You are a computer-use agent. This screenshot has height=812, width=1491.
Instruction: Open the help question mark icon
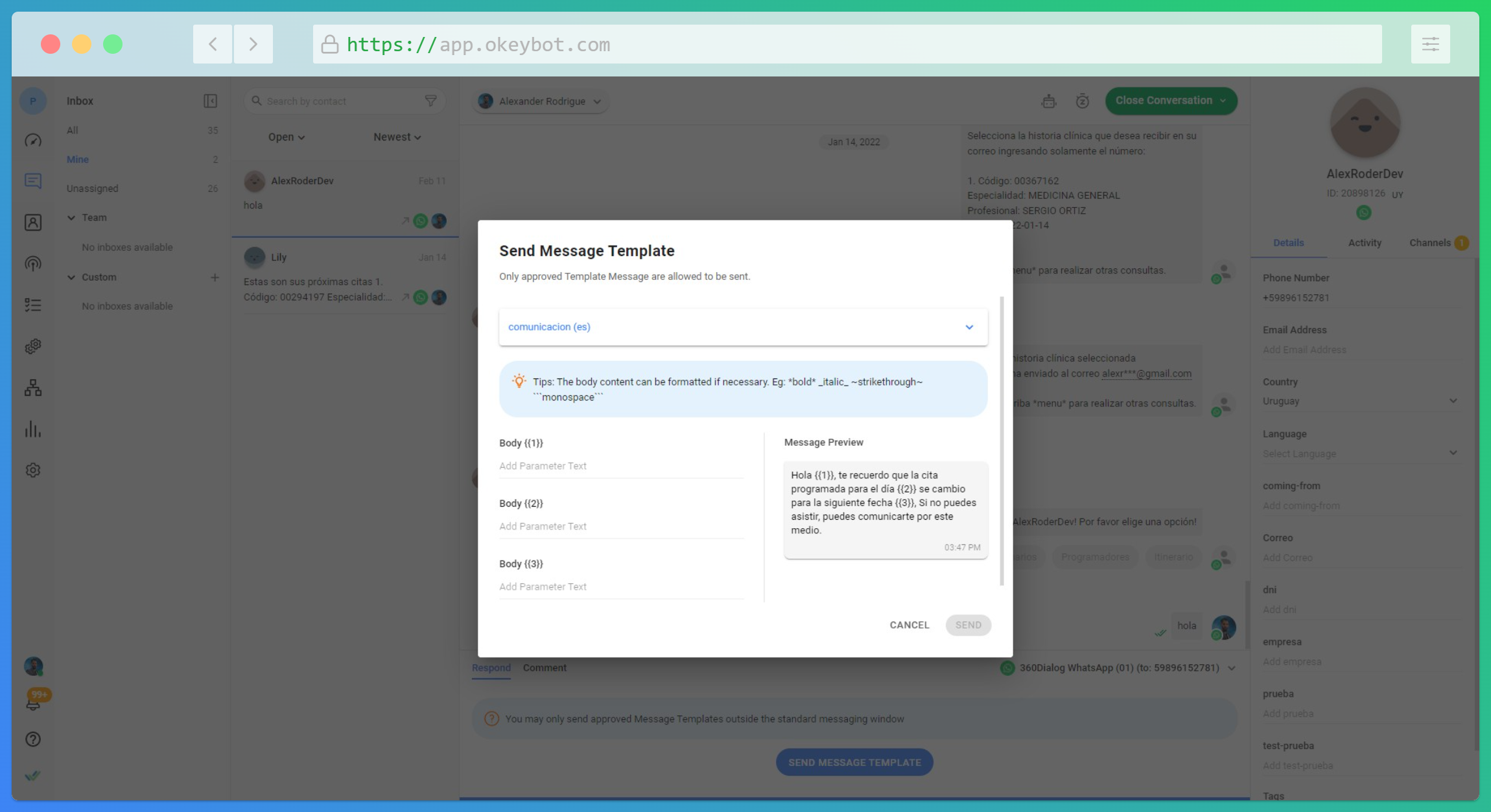point(33,739)
